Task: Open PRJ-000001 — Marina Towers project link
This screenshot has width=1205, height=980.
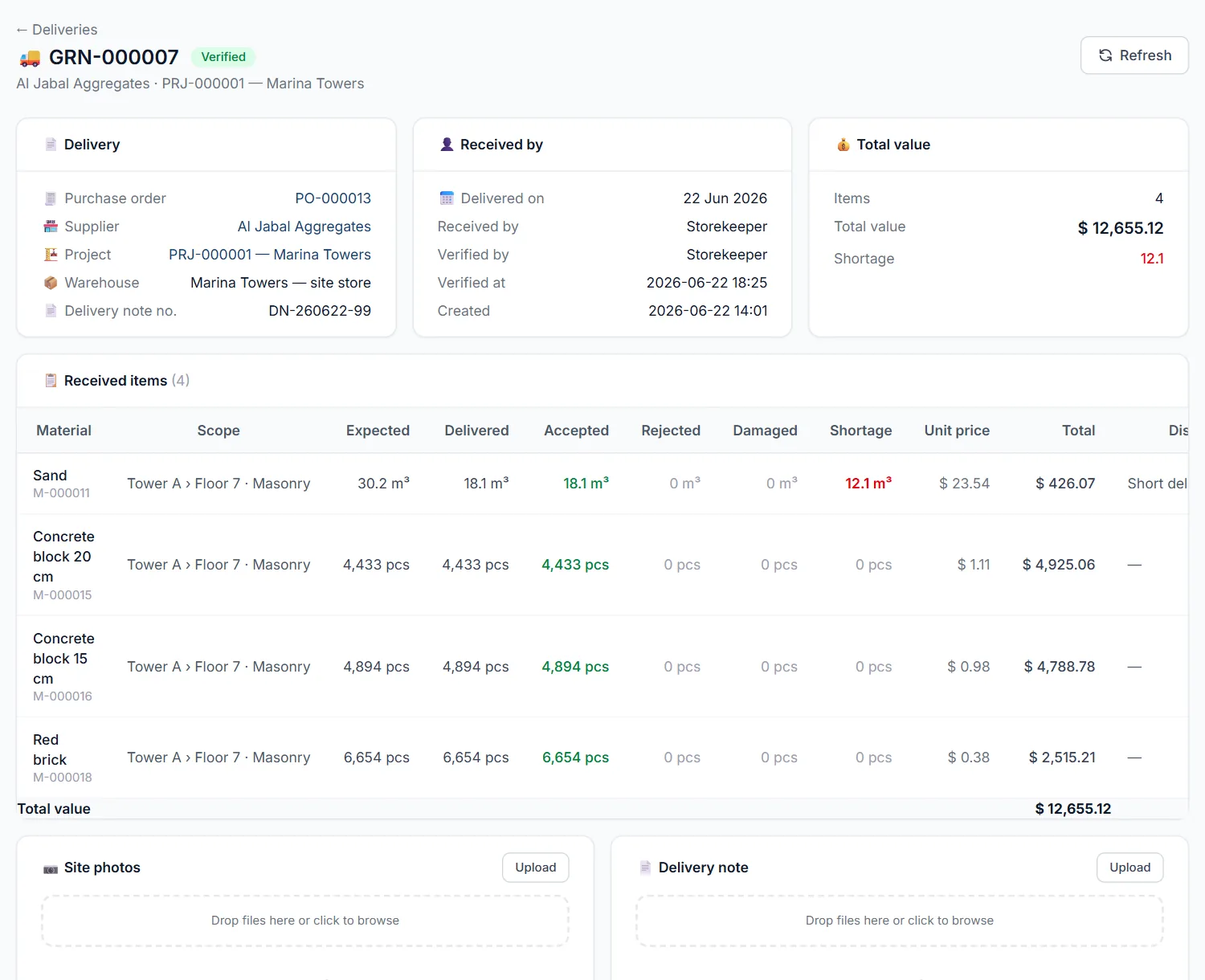Action: [x=269, y=255]
